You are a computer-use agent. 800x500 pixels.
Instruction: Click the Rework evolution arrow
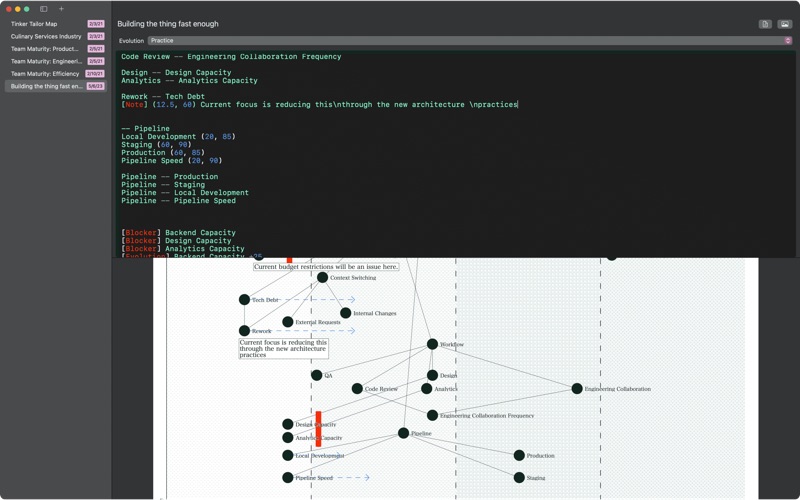(x=315, y=331)
